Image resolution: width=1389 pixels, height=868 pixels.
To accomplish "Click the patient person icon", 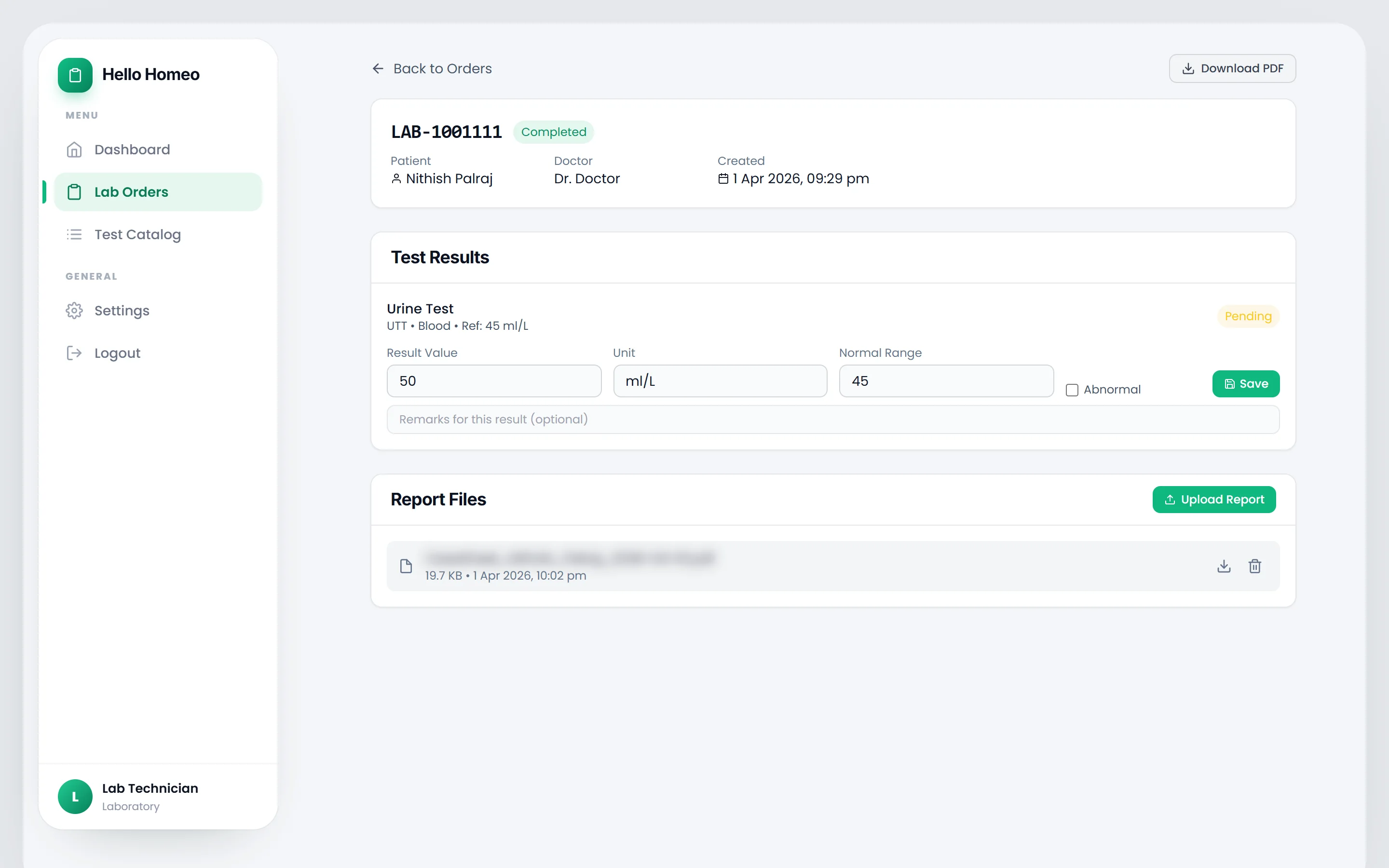I will [396, 178].
